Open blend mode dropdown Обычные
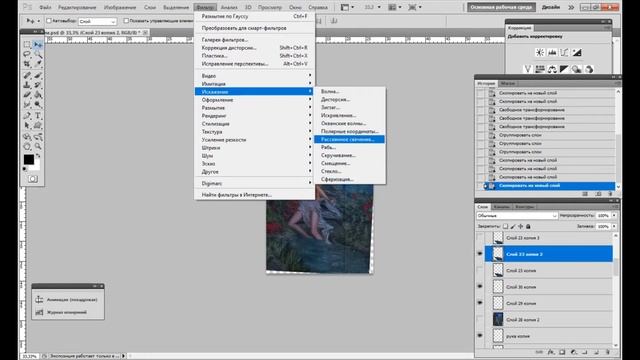 517,216
